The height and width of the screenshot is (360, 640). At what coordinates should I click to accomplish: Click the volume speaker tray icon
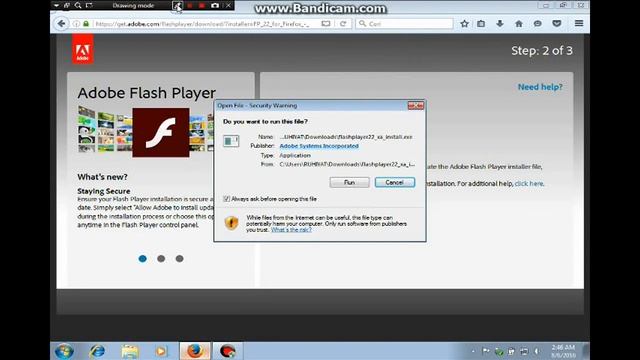tap(537, 351)
